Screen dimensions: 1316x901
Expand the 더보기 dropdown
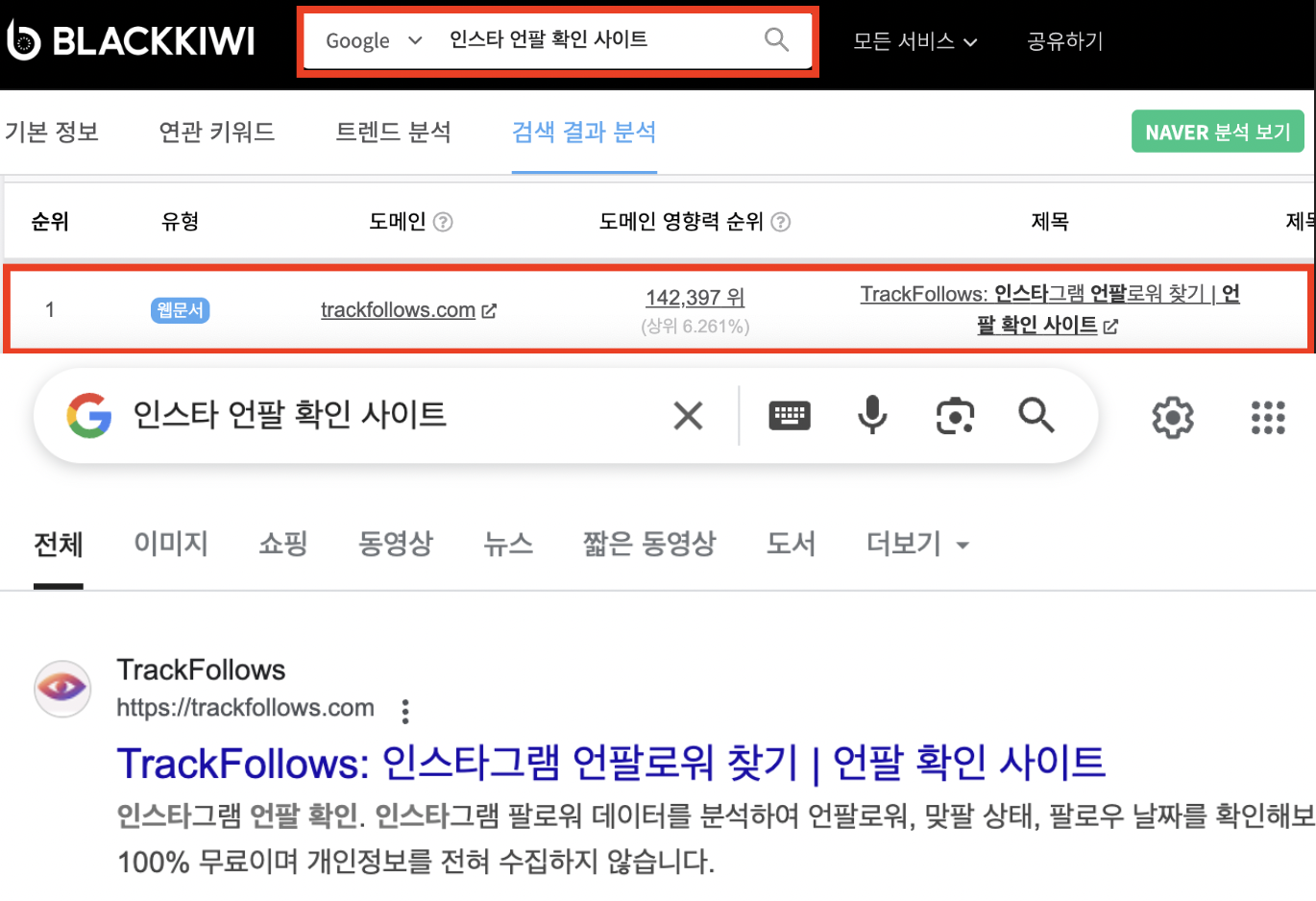(x=917, y=544)
